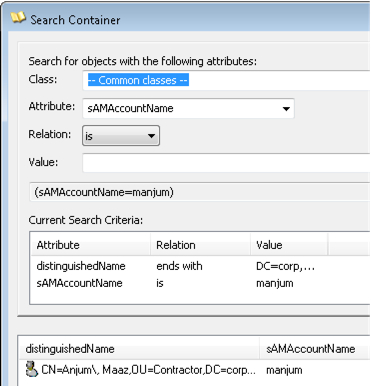The height and width of the screenshot is (386, 371).
Task: Click the Search Container window title
Action: point(75,20)
